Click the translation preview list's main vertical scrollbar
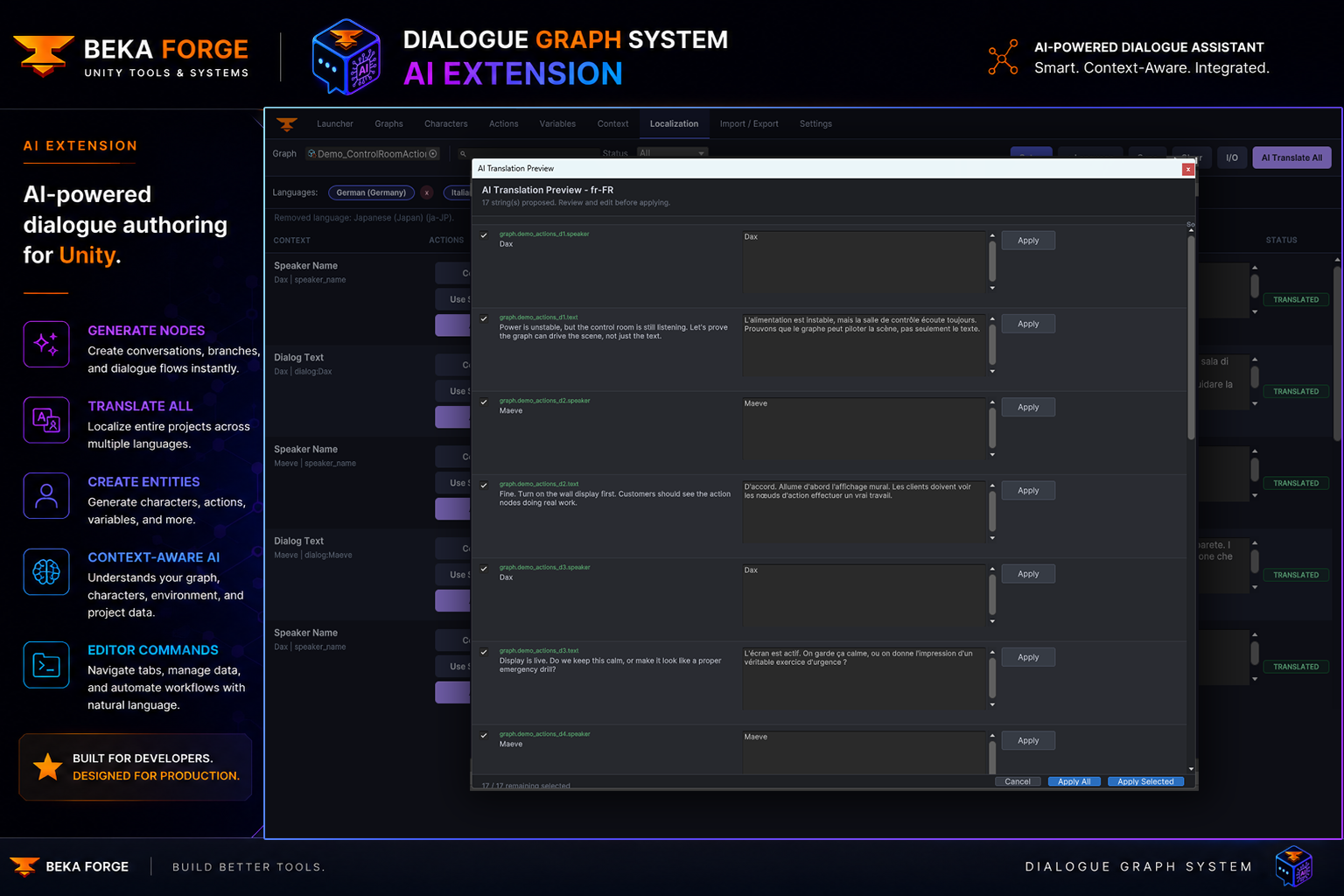The width and height of the screenshot is (1344, 896). coord(1191,337)
